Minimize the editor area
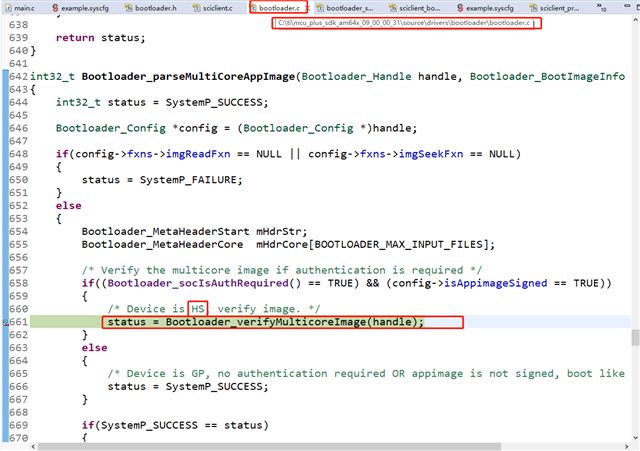The image size is (640, 451). [627, 6]
